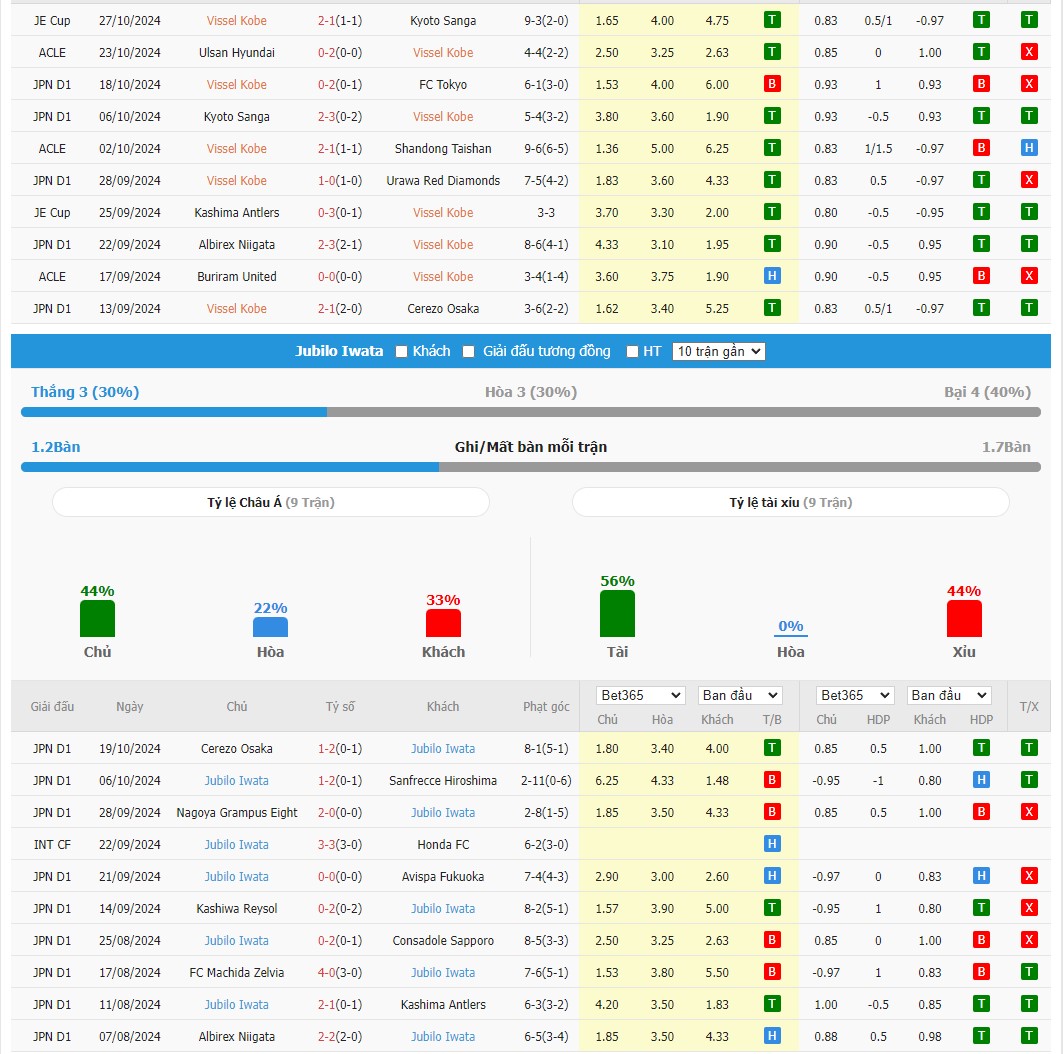
Task: Click blue H handicap icon in Sanfrecce Hiroshima row
Action: click(981, 779)
